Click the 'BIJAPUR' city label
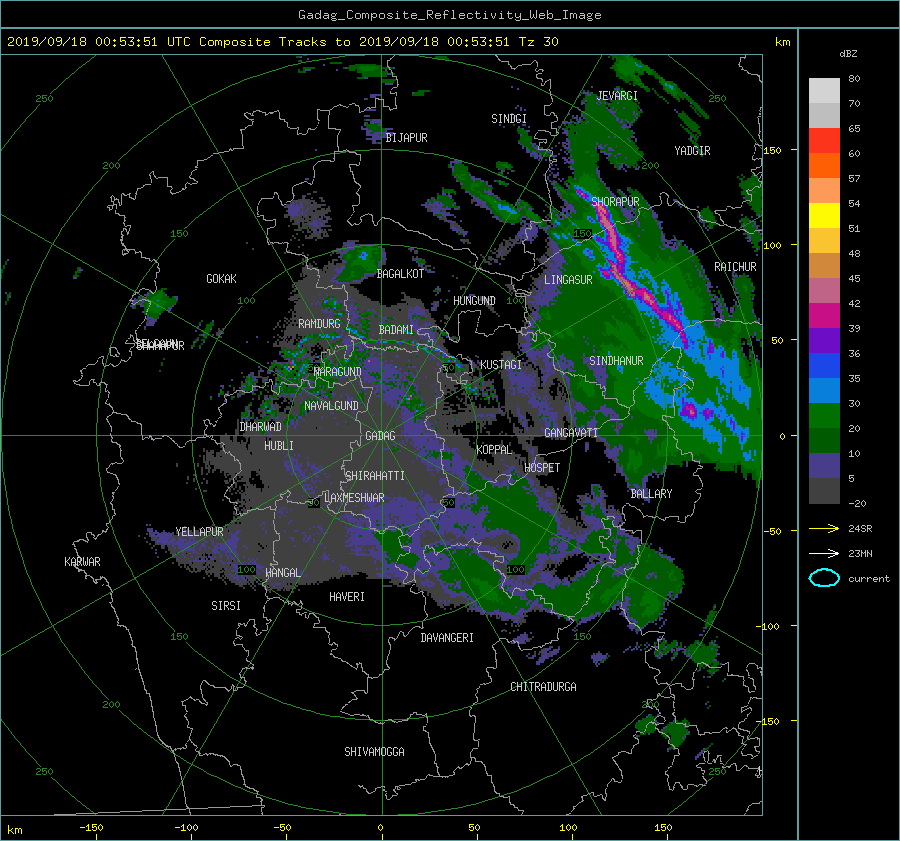This screenshot has width=900, height=841. (406, 138)
